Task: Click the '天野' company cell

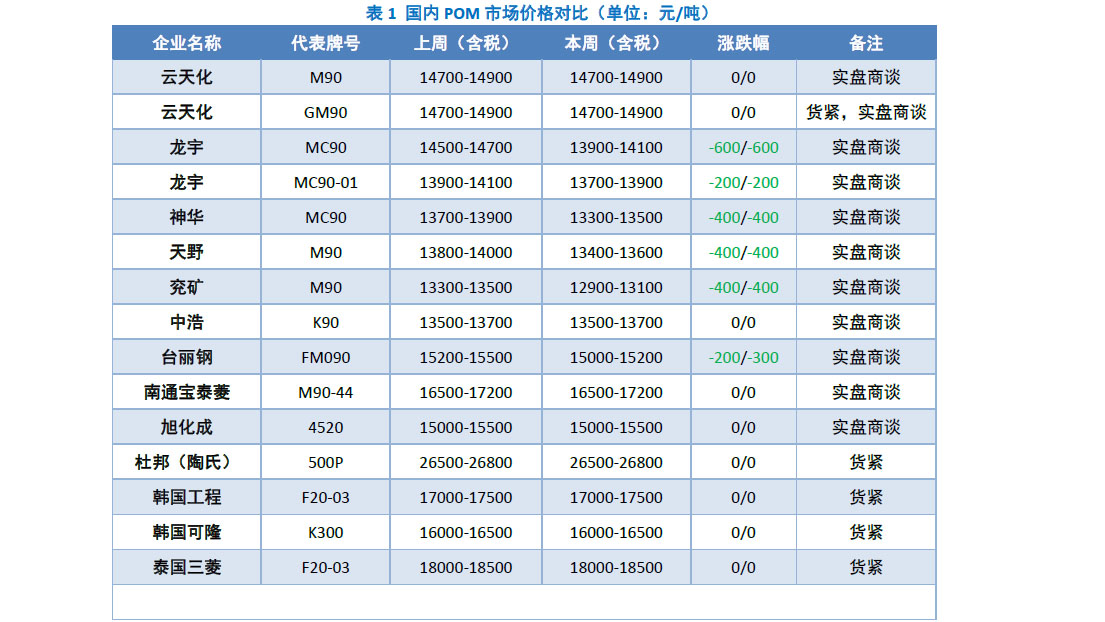Action: (187, 252)
